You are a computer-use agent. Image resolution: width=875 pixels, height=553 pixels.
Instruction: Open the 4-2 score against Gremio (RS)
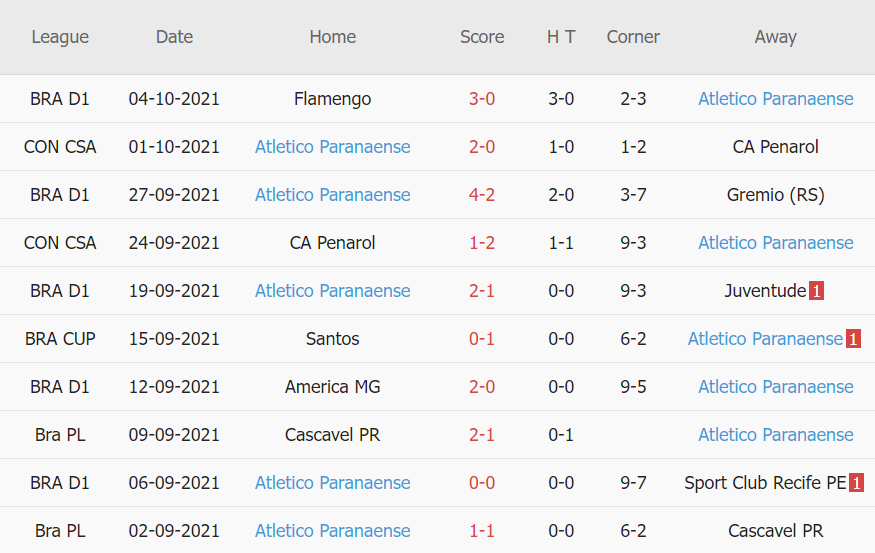pos(482,195)
